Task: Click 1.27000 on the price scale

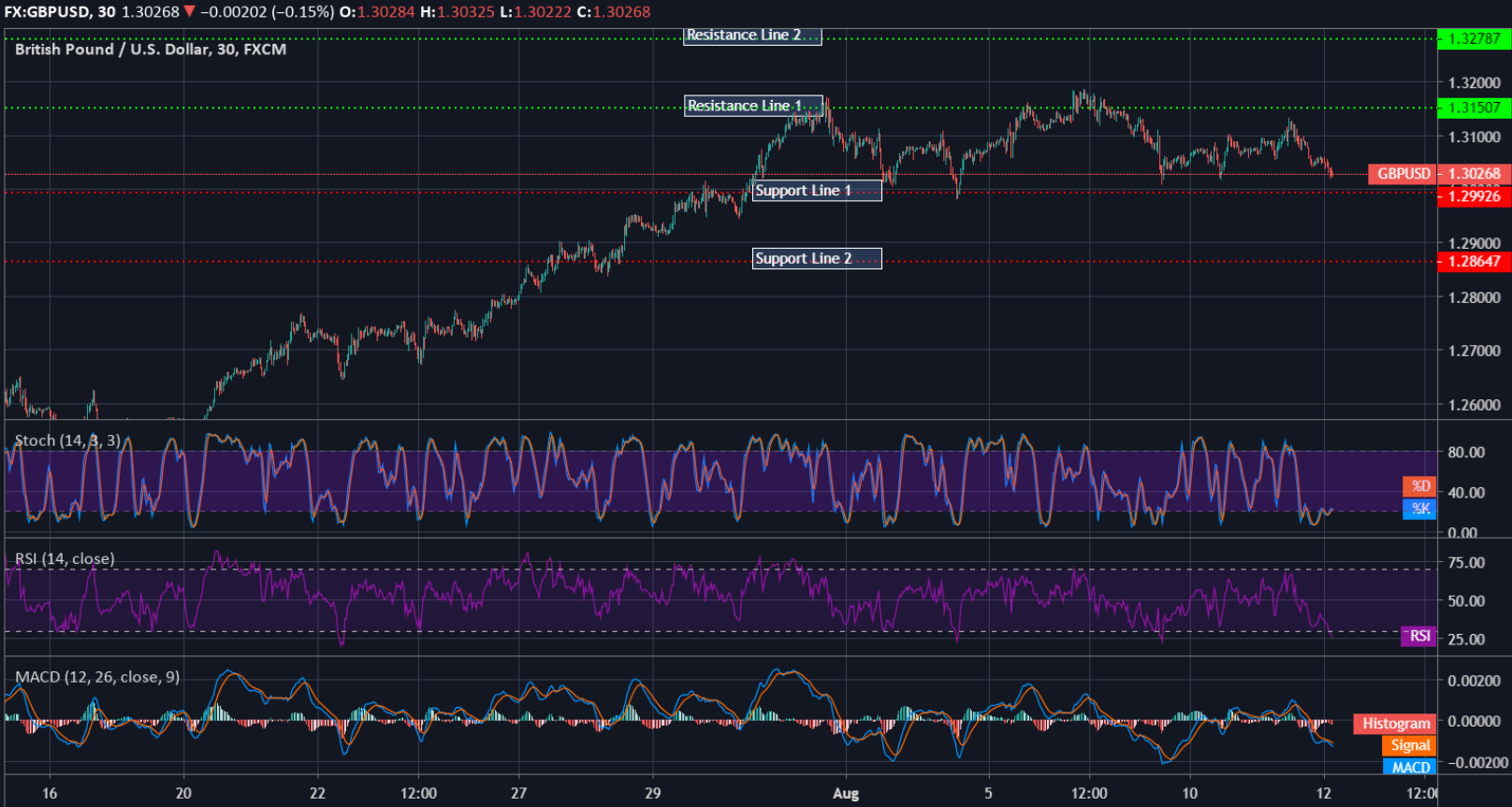Action: (x=1475, y=352)
